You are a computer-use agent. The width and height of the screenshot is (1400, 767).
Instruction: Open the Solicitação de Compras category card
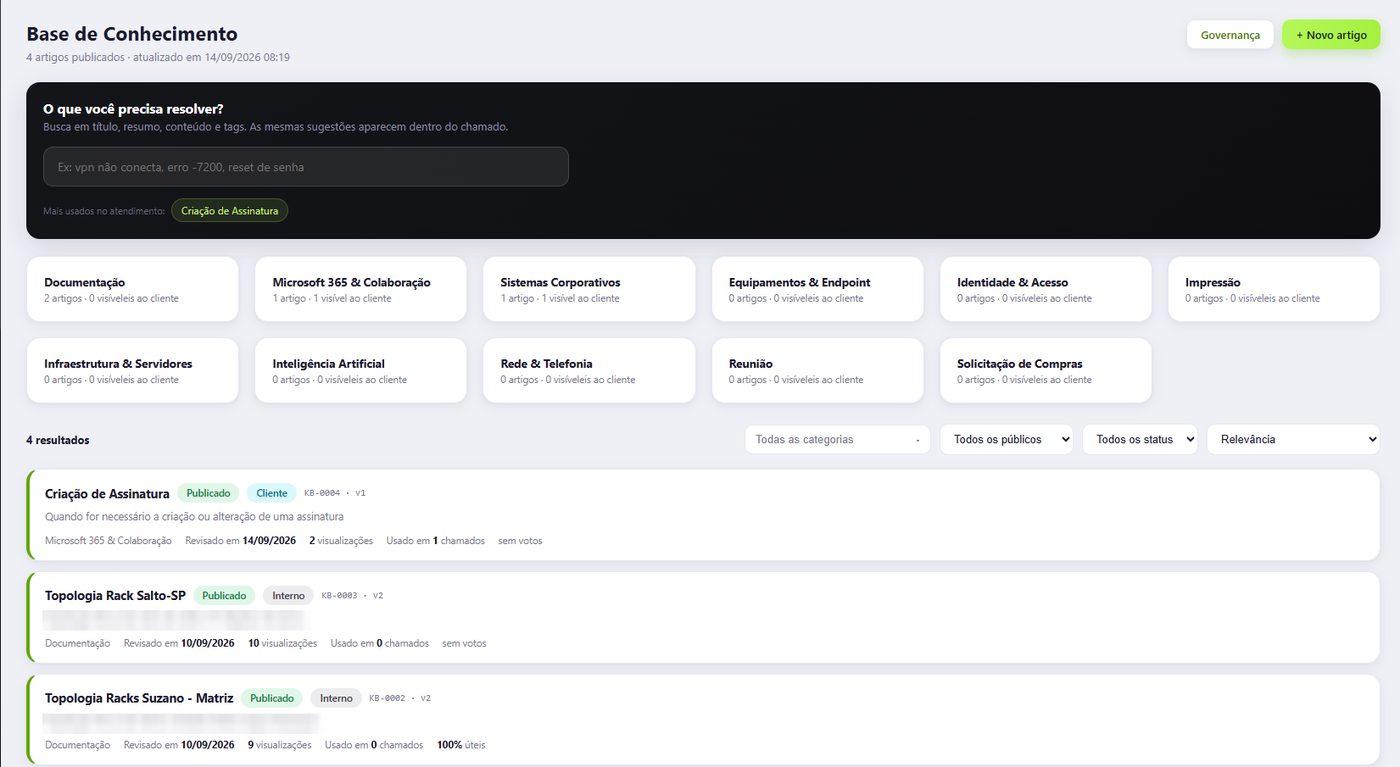coord(1046,371)
